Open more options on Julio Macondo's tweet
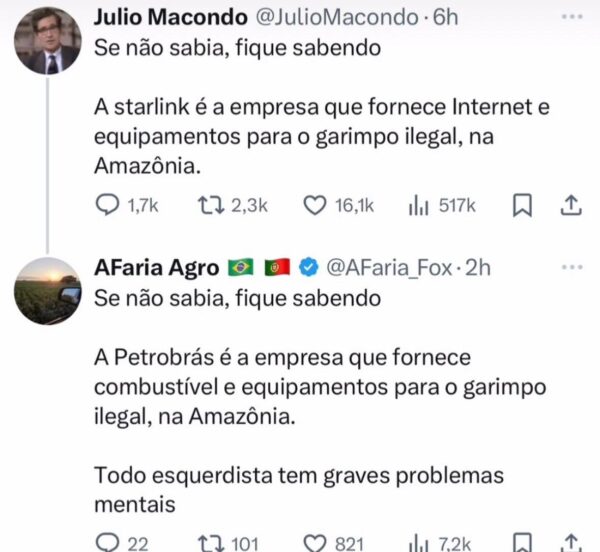The image size is (600, 552). point(572,17)
